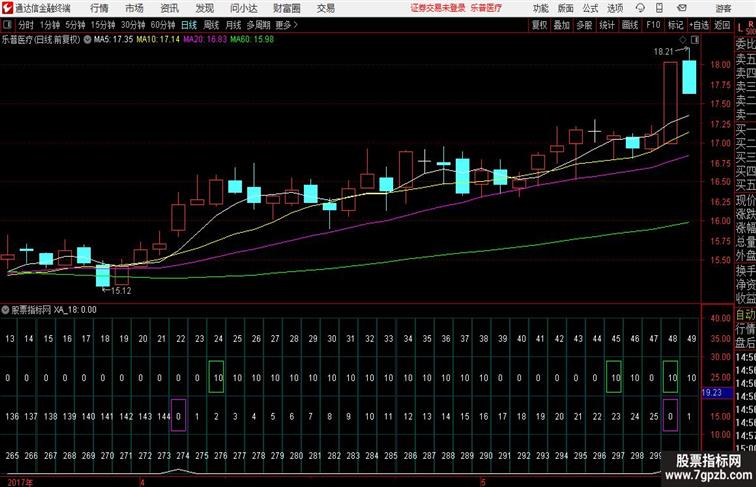
Task: Switch to the 分时 chart tab
Action: pyautogui.click(x=26, y=25)
